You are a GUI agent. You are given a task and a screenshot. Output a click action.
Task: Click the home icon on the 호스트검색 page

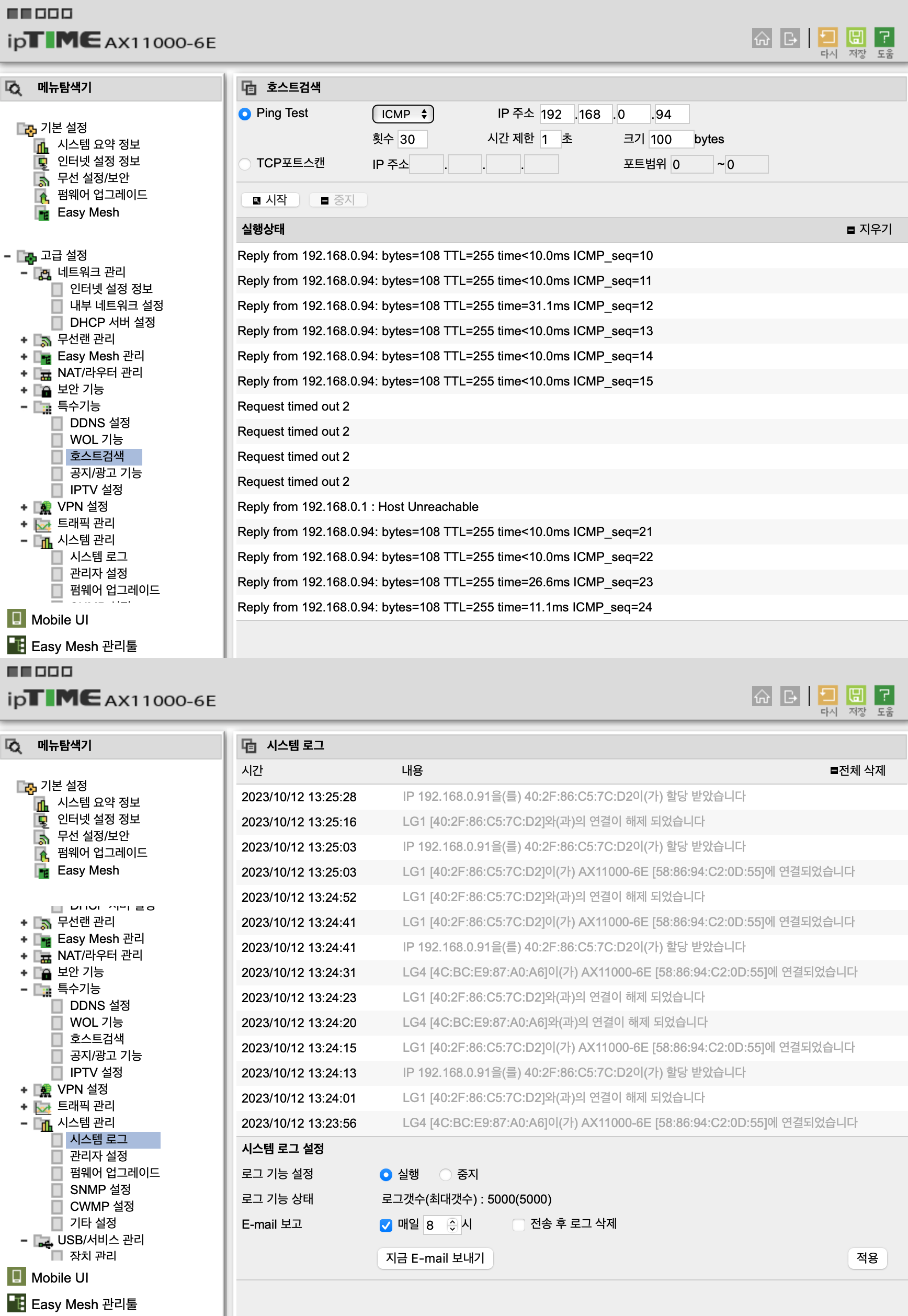pos(761,39)
